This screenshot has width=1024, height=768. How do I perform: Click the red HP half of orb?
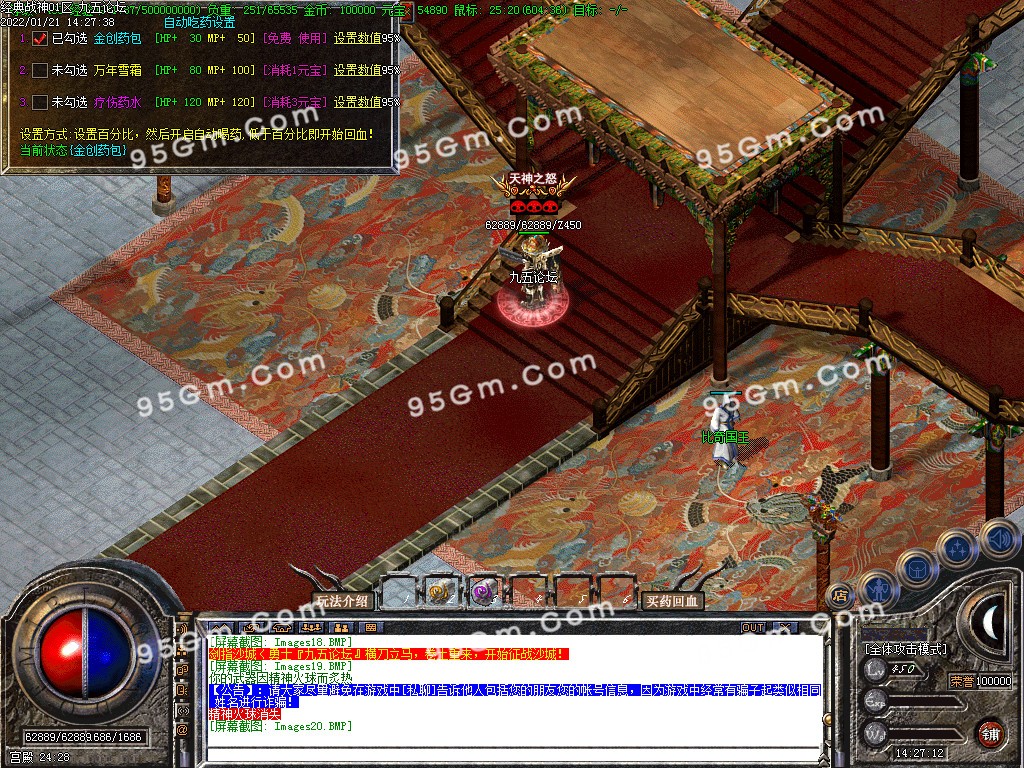pos(62,654)
